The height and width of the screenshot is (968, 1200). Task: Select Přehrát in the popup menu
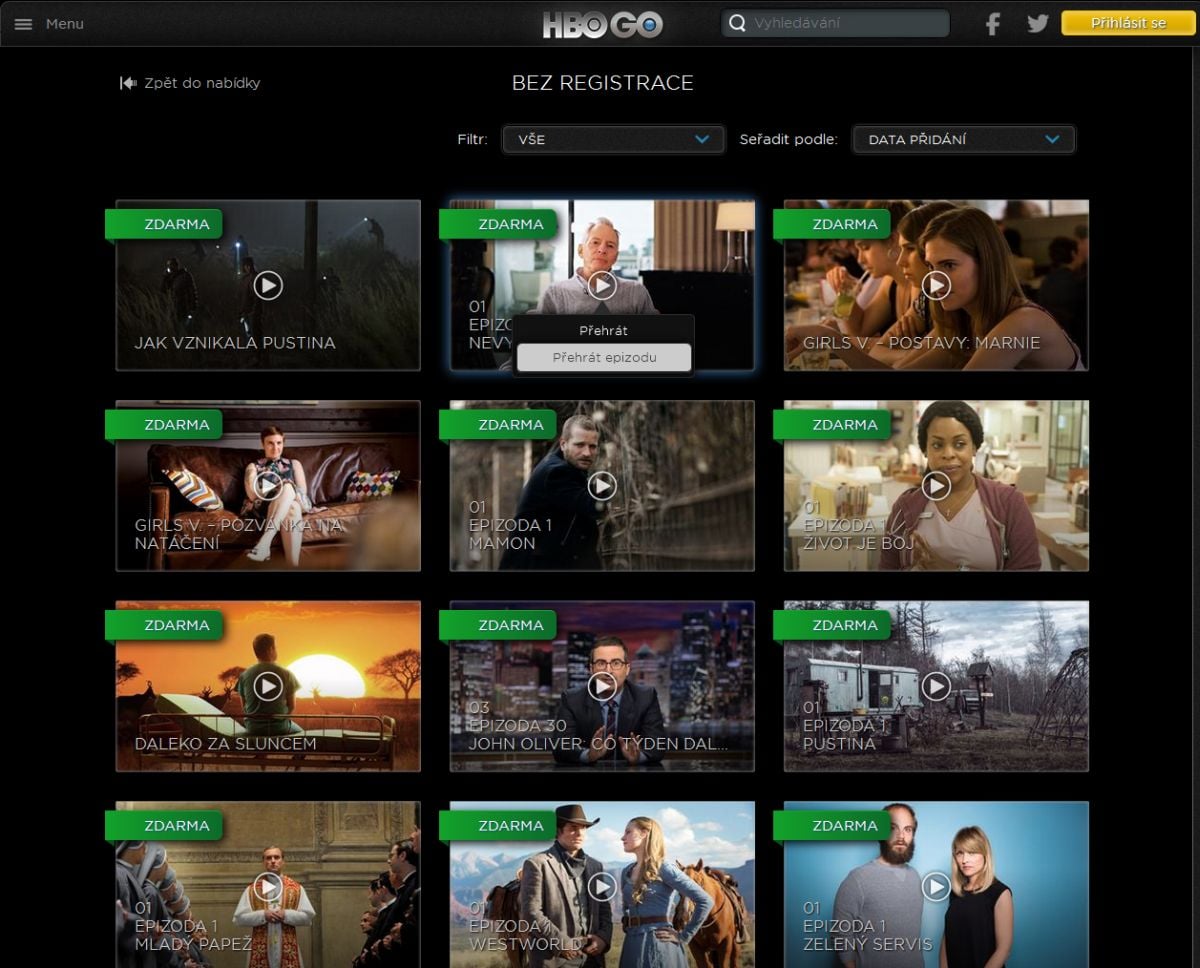[604, 330]
